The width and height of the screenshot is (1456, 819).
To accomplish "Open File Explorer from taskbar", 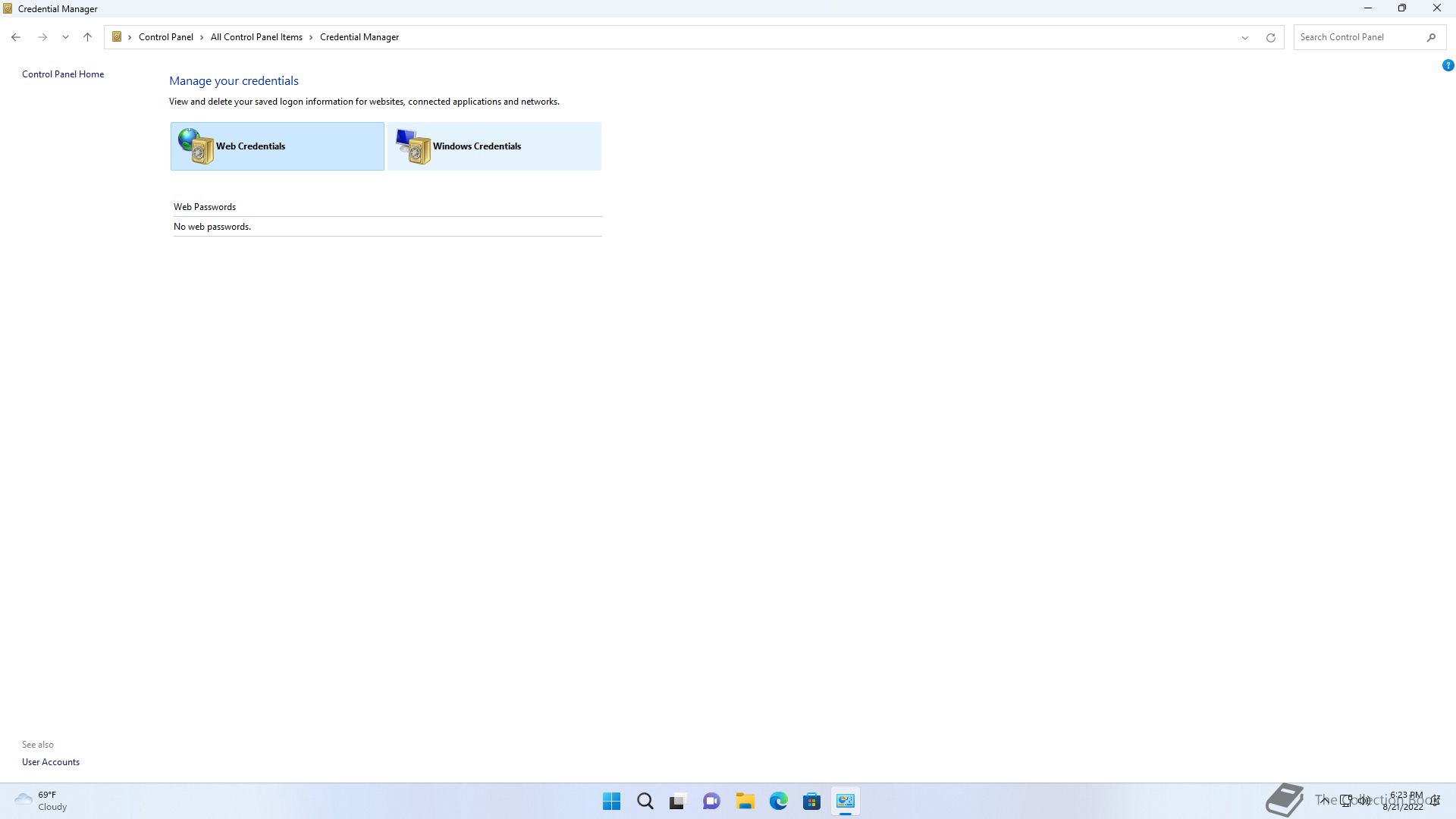I will click(745, 801).
